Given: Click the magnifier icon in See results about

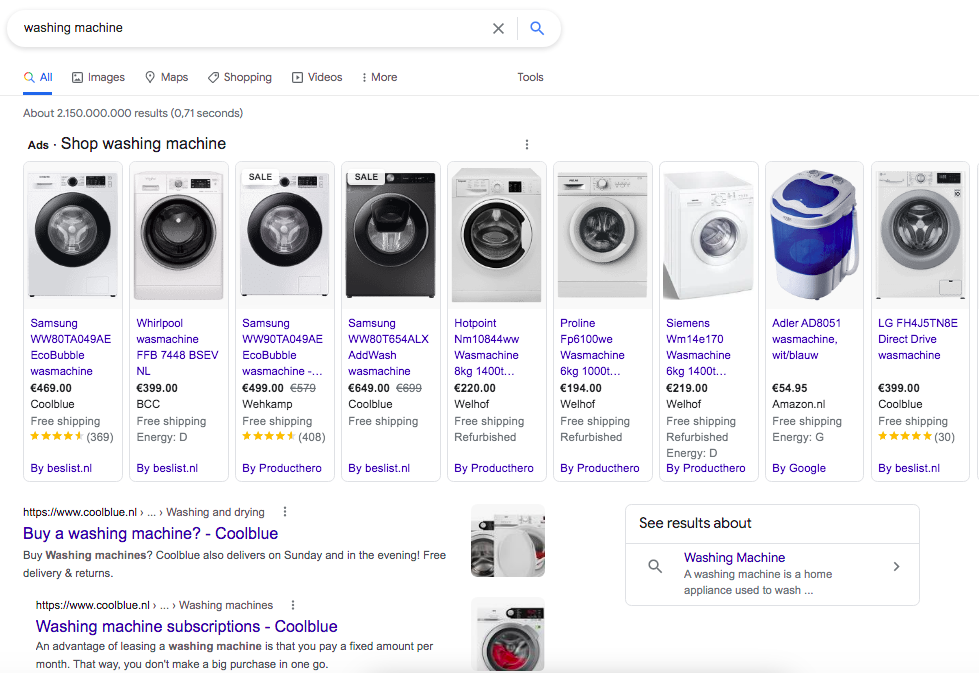Looking at the screenshot, I should 655,566.
